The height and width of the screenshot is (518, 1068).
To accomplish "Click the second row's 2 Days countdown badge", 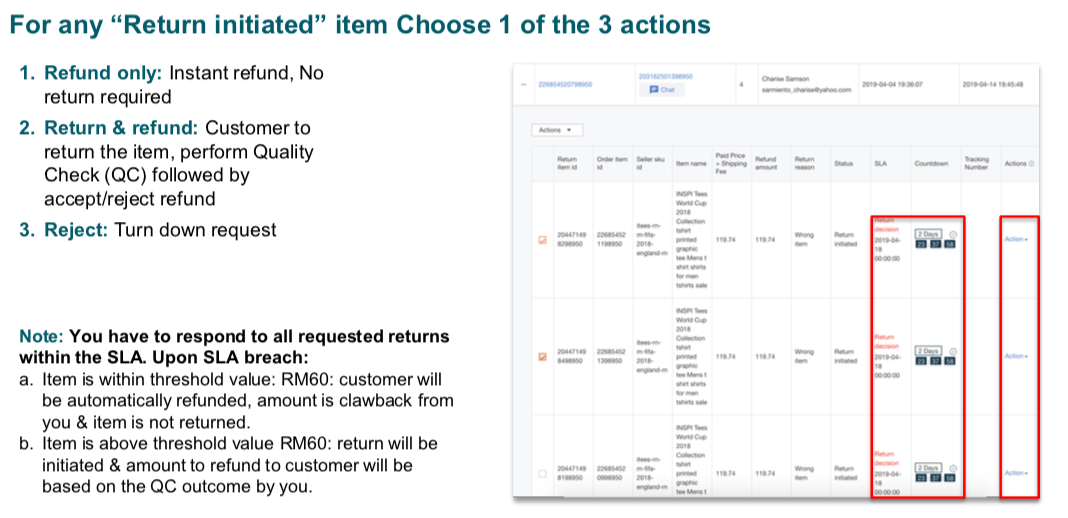I will [x=929, y=351].
